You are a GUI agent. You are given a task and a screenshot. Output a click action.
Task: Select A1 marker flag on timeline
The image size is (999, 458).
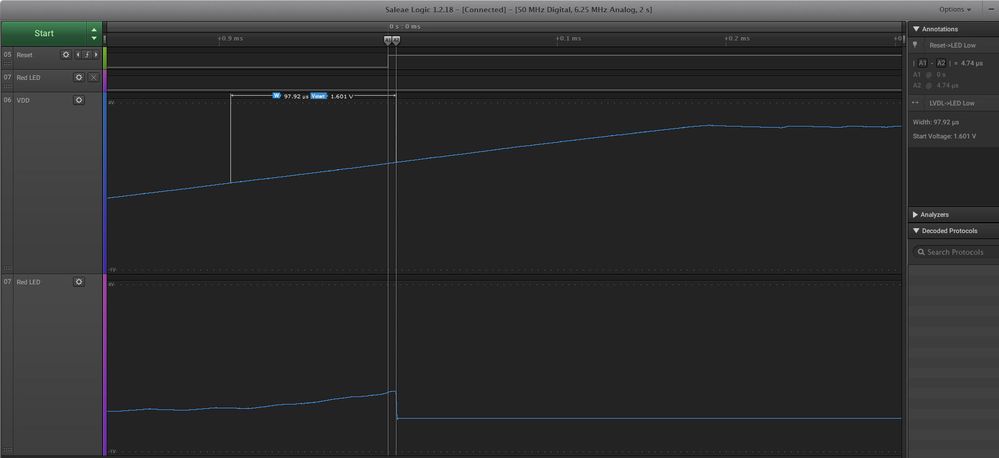(x=387, y=40)
